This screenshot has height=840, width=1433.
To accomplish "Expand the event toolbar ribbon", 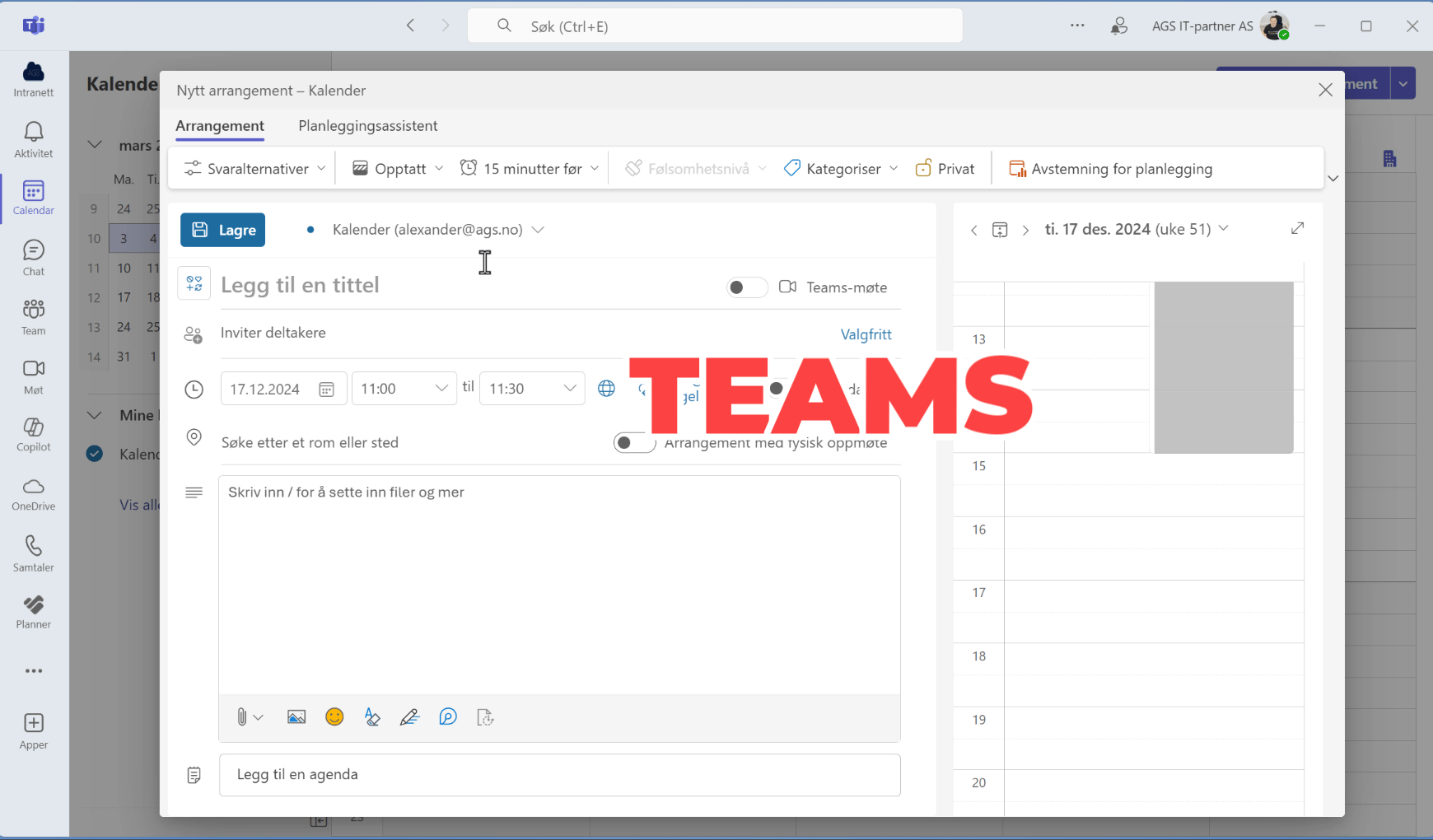I will 1333,179.
